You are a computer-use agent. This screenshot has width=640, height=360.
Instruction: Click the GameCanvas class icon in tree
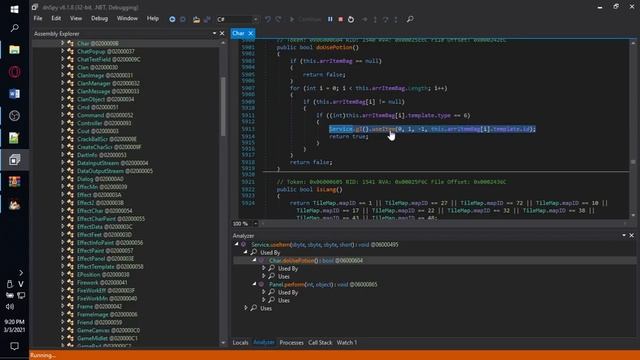[x=70, y=330]
